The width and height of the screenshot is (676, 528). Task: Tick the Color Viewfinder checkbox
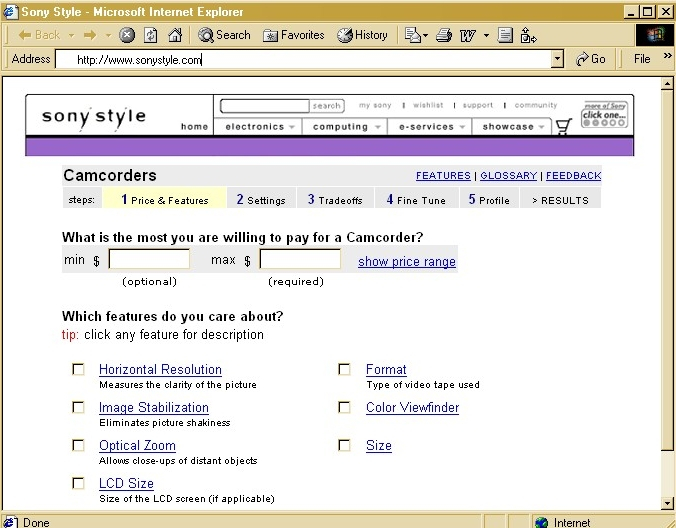(x=345, y=408)
